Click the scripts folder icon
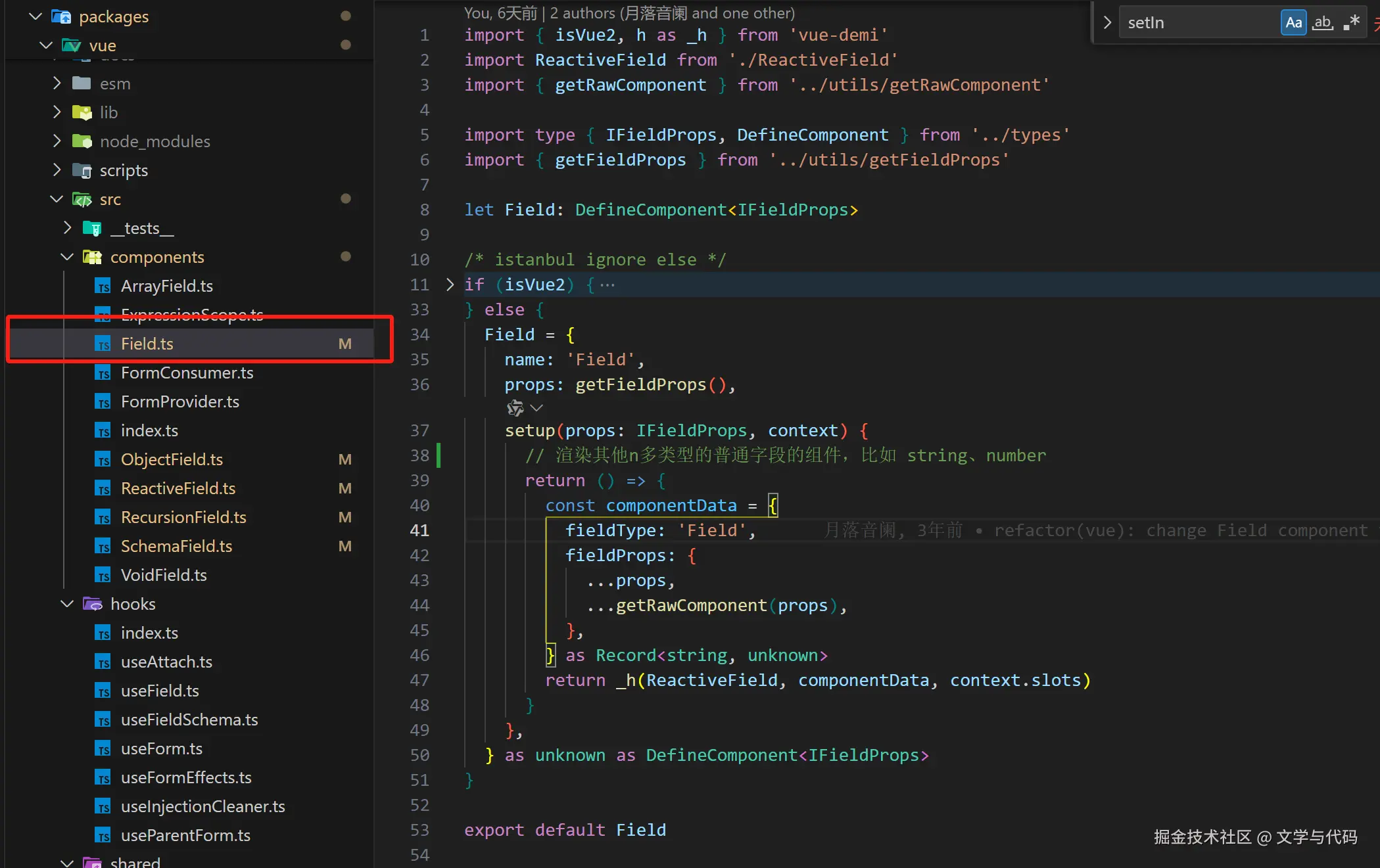1380x868 pixels. coord(82,170)
